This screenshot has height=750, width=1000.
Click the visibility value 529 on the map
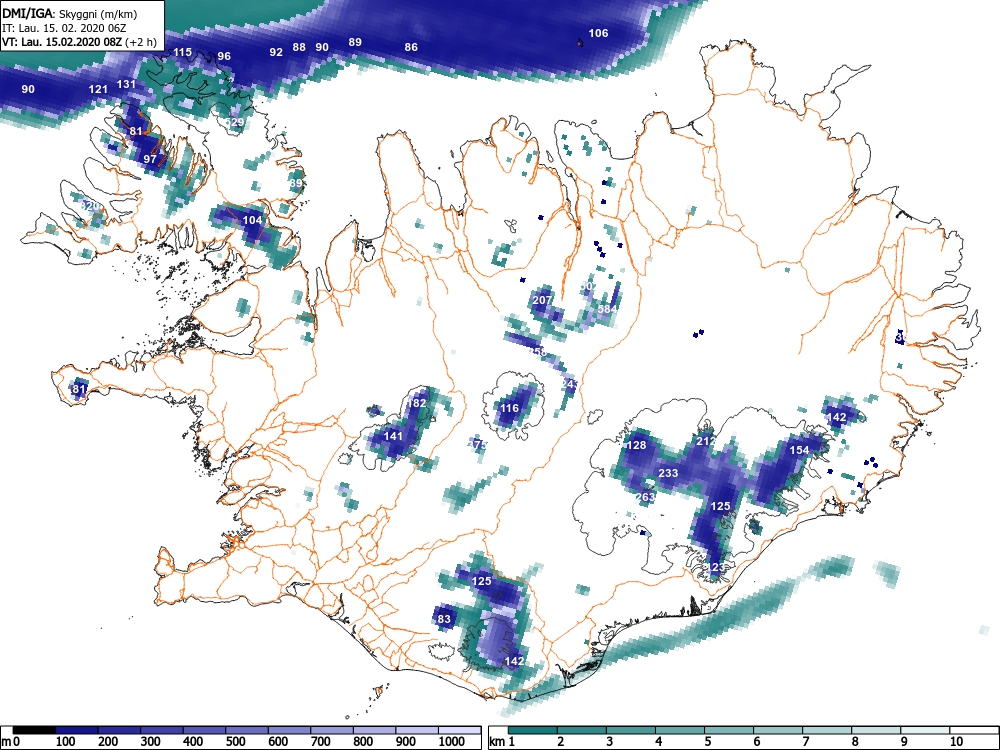click(x=235, y=122)
